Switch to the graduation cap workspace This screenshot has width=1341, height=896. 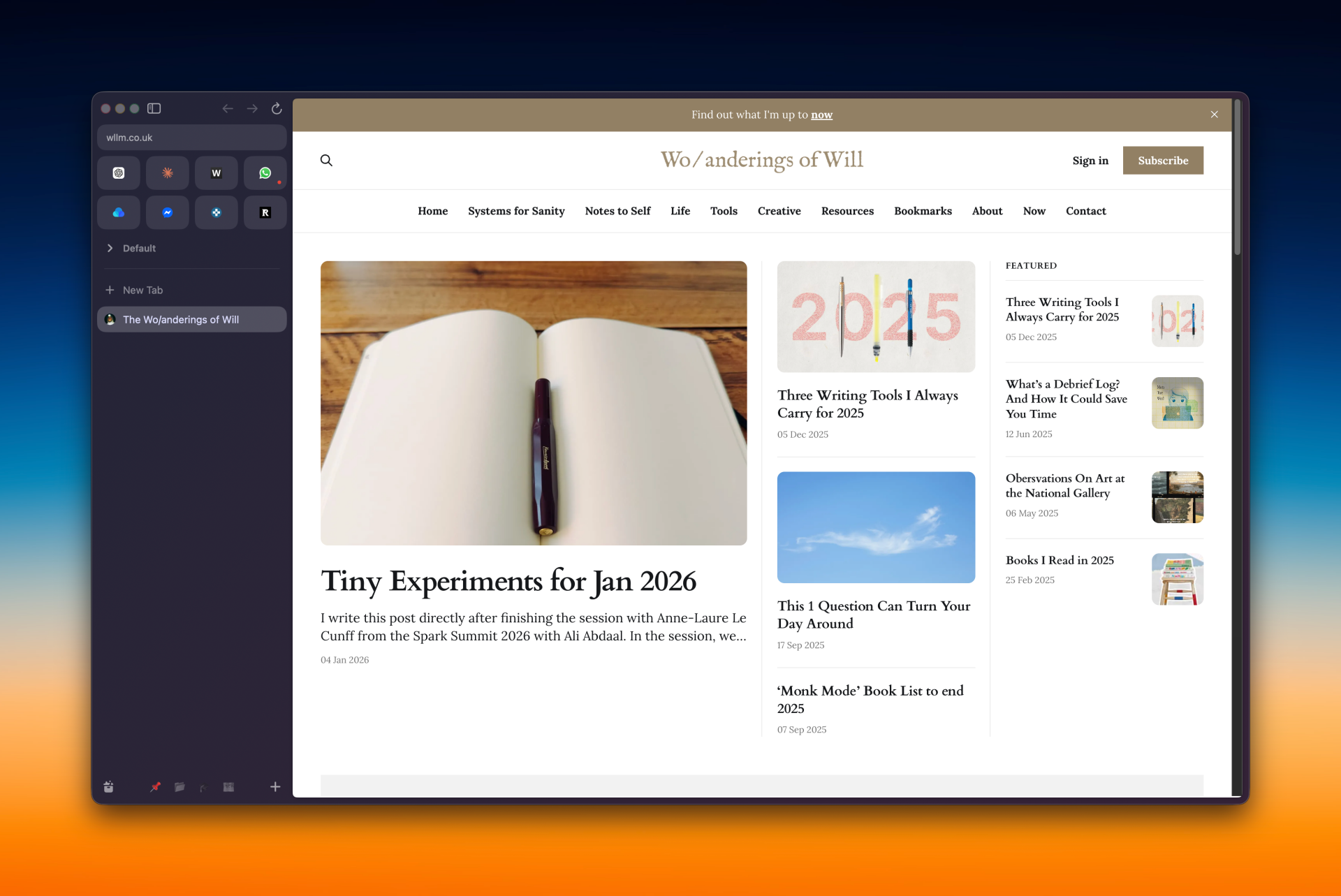coord(203,788)
